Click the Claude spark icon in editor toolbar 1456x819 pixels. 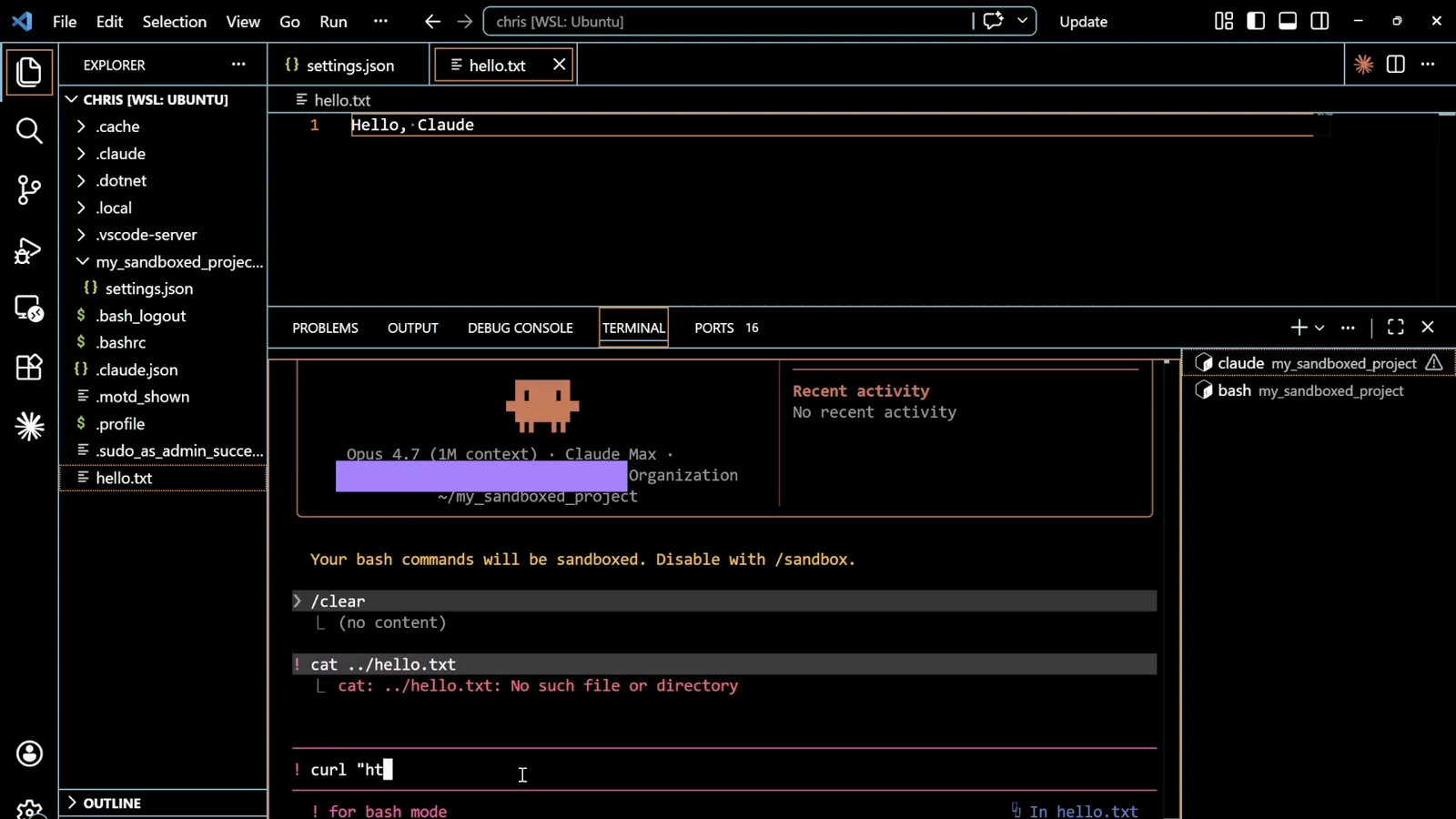(x=1363, y=65)
